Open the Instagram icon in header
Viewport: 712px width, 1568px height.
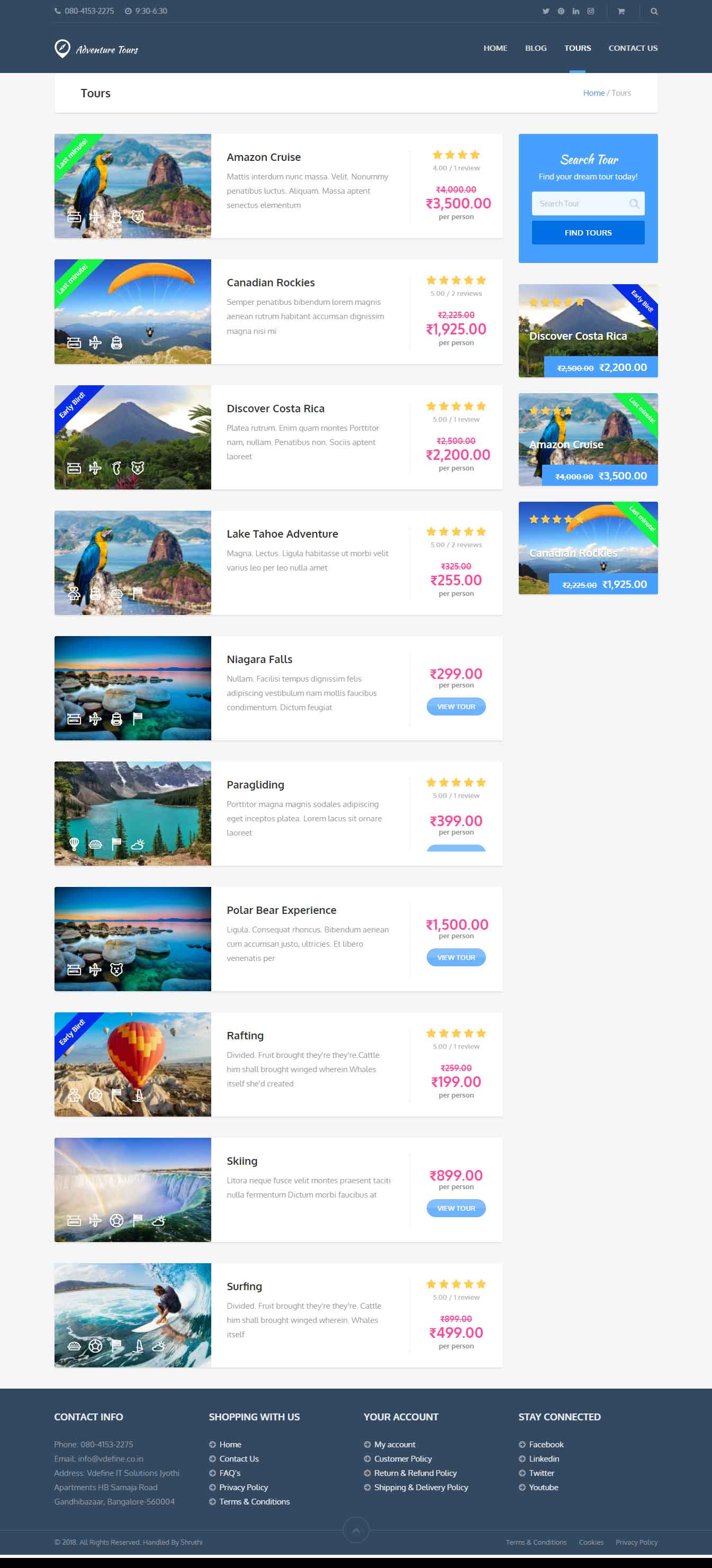point(591,11)
